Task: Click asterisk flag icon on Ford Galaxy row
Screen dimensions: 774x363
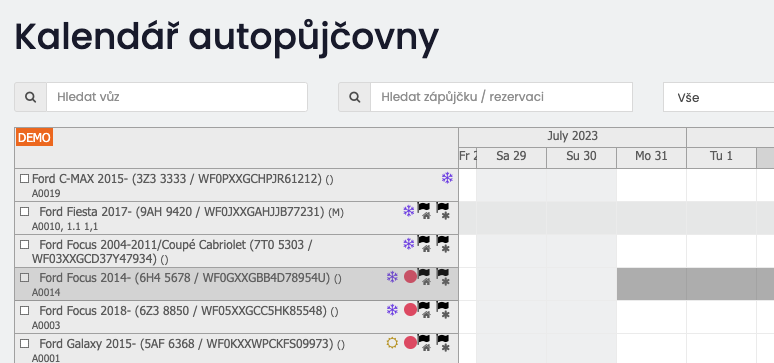Action: [x=443, y=343]
